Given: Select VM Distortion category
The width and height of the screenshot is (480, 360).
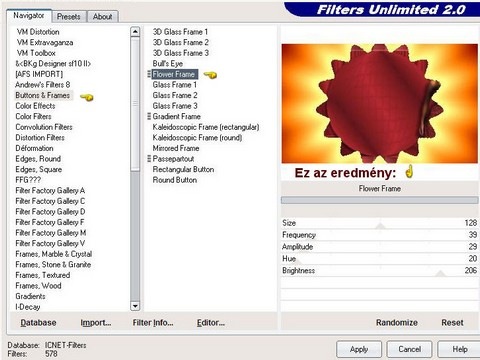Looking at the screenshot, I should coord(38,32).
